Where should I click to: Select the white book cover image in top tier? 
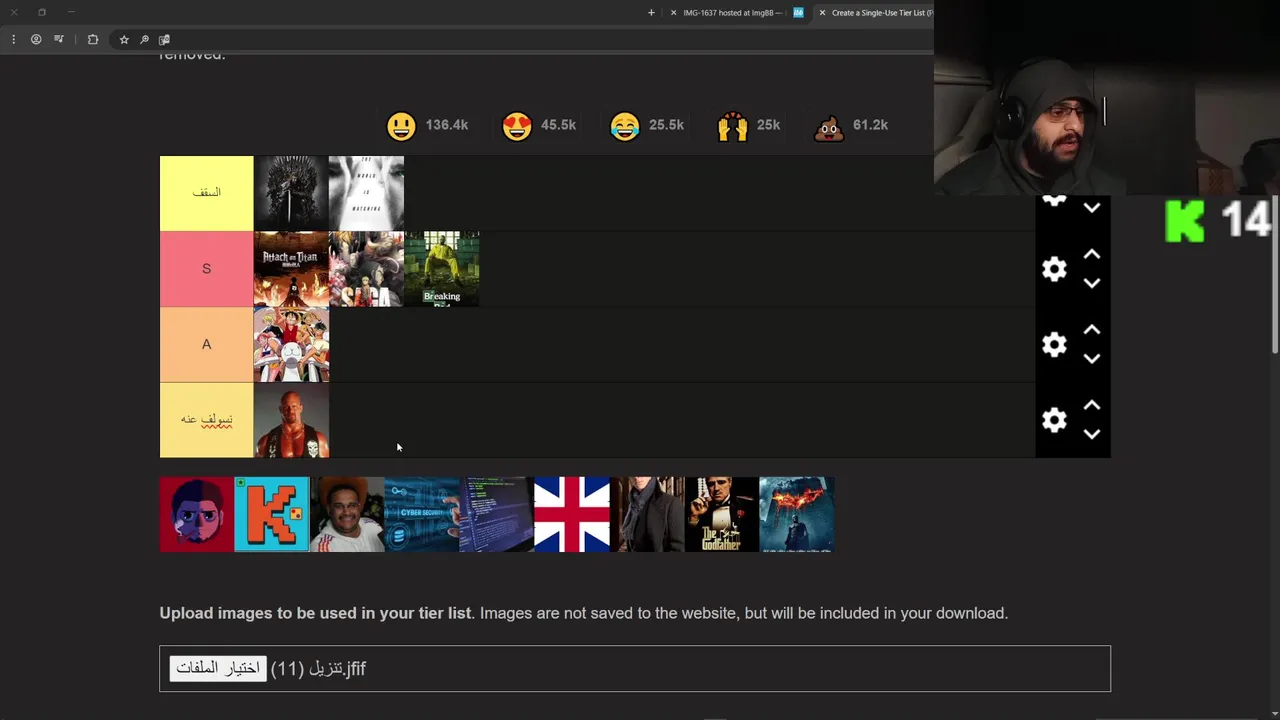point(366,193)
